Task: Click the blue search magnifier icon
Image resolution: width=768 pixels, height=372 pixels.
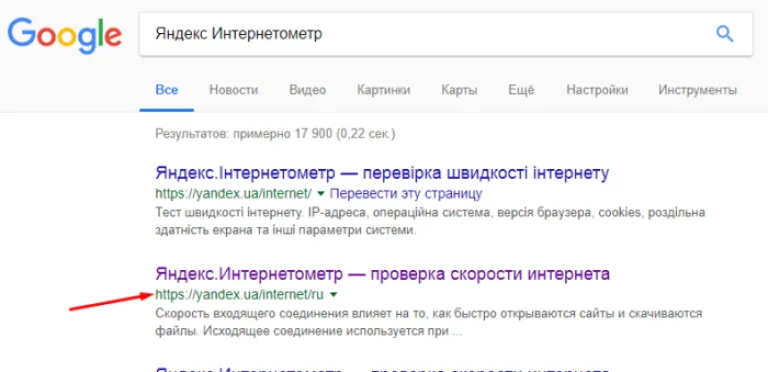Action: (724, 34)
